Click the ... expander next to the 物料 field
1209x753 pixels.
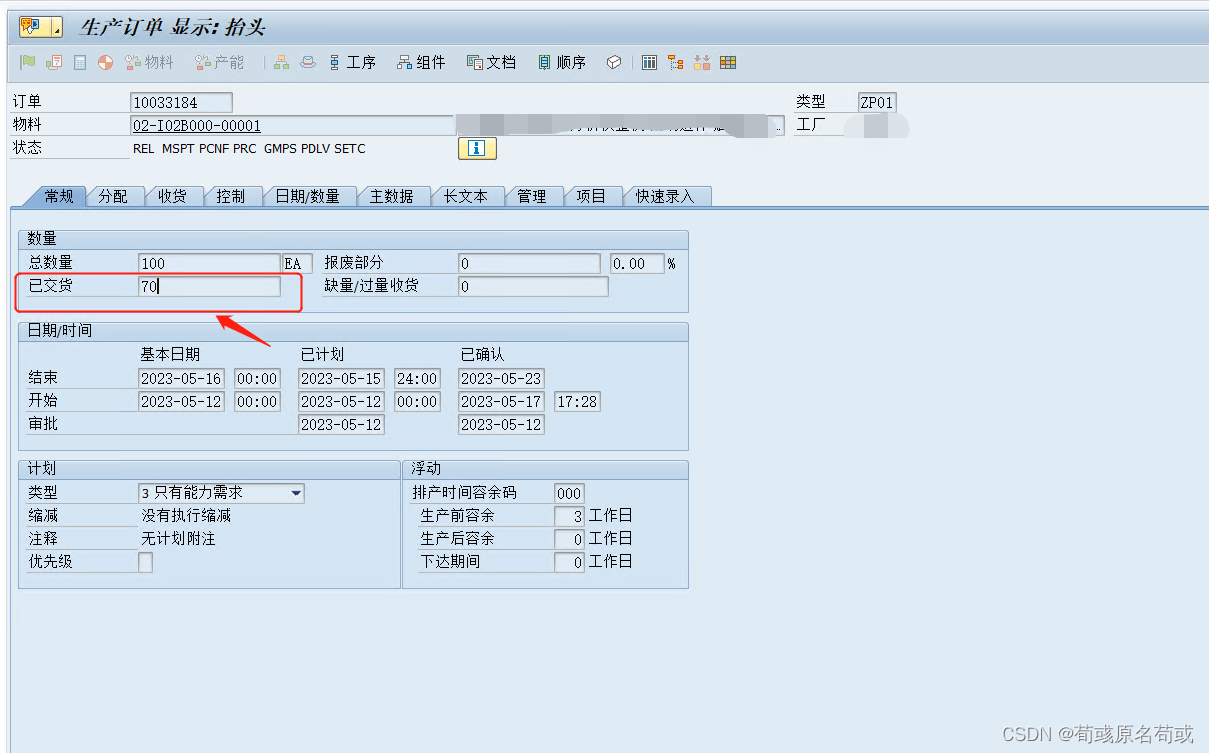pyautogui.click(x=778, y=125)
